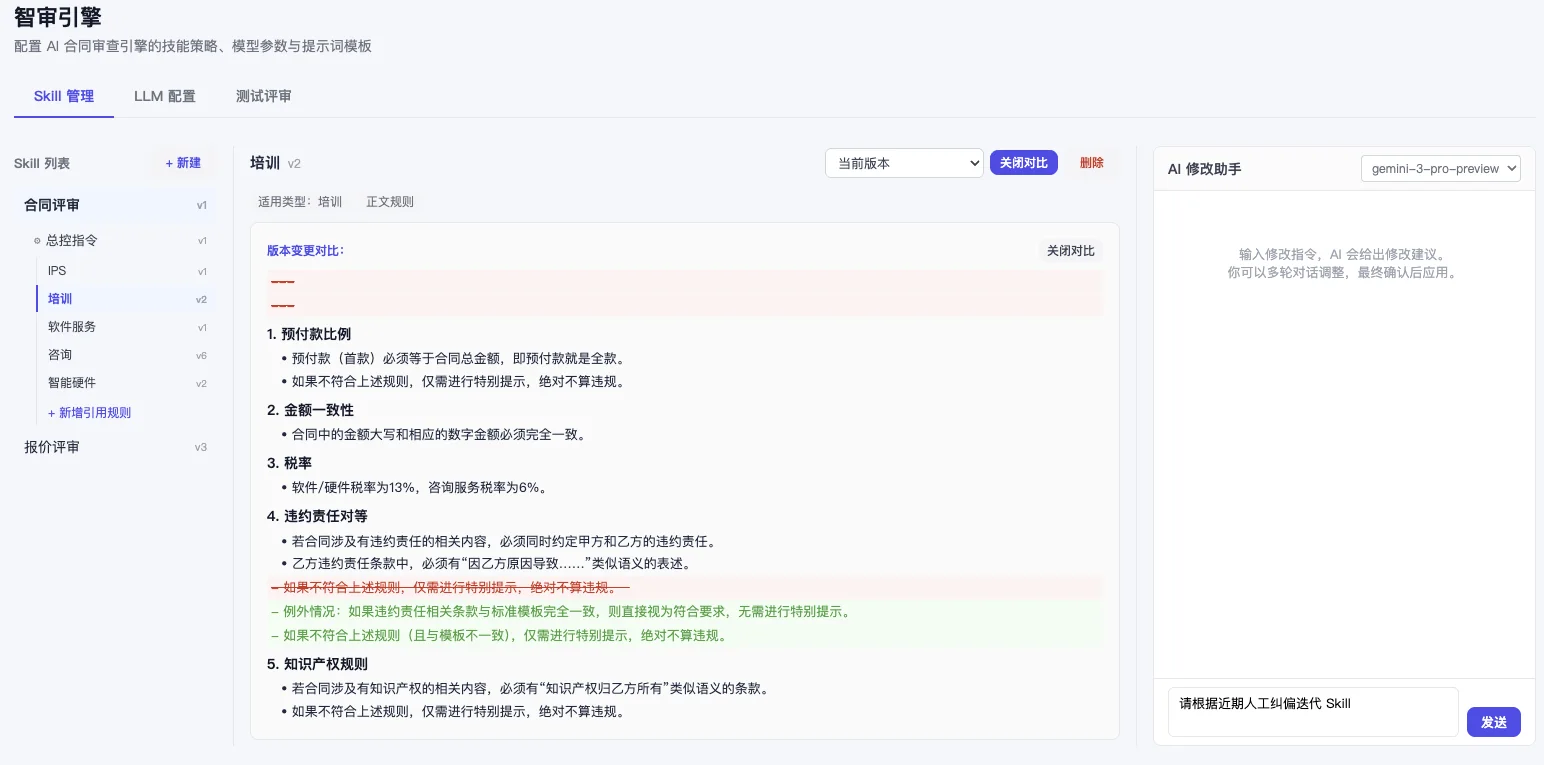Switch to the Skill 管理 tab
Image resolution: width=1544 pixels, height=765 pixels.
coord(64,96)
